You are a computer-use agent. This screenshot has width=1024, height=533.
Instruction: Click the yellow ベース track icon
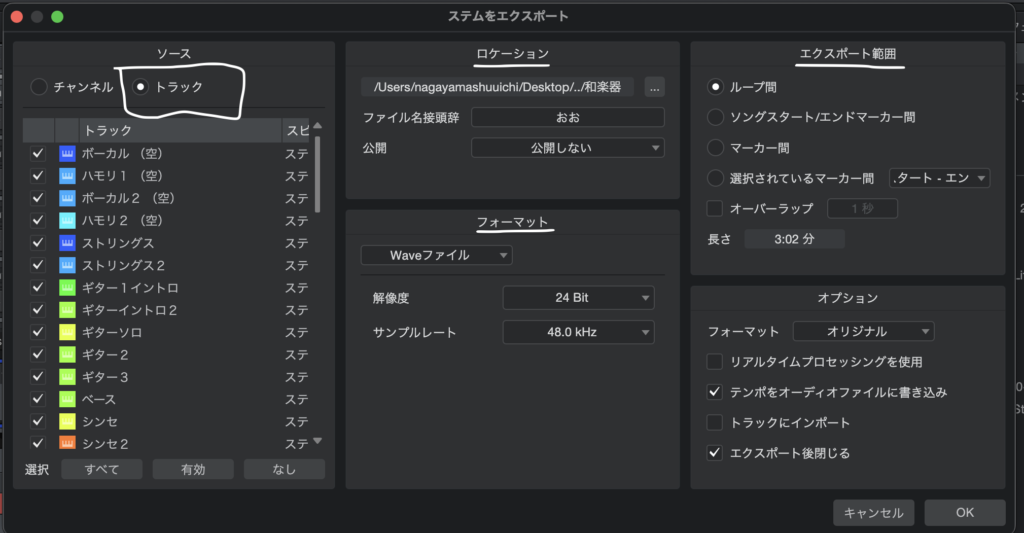click(67, 399)
